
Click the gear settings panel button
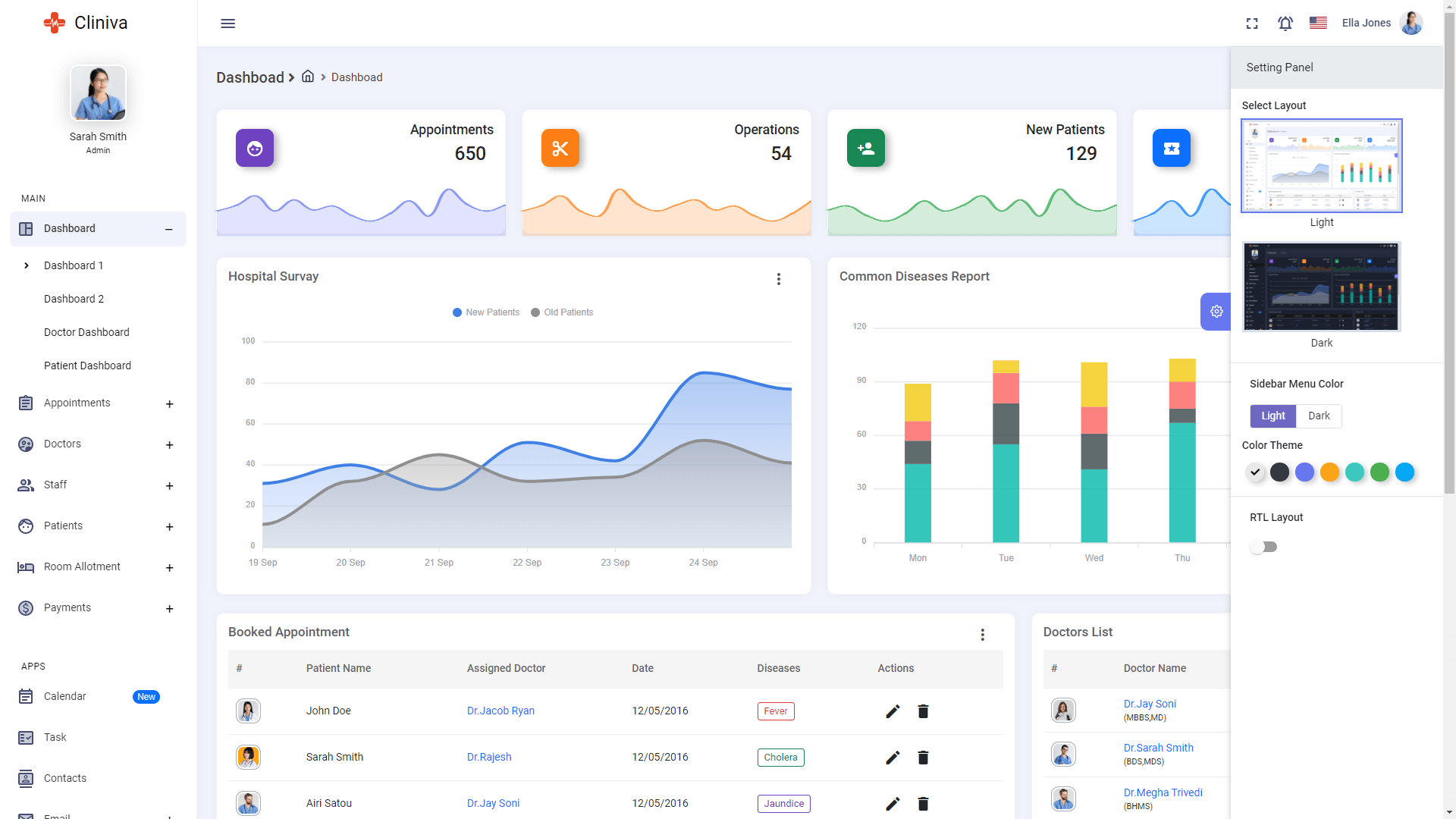[x=1216, y=312]
